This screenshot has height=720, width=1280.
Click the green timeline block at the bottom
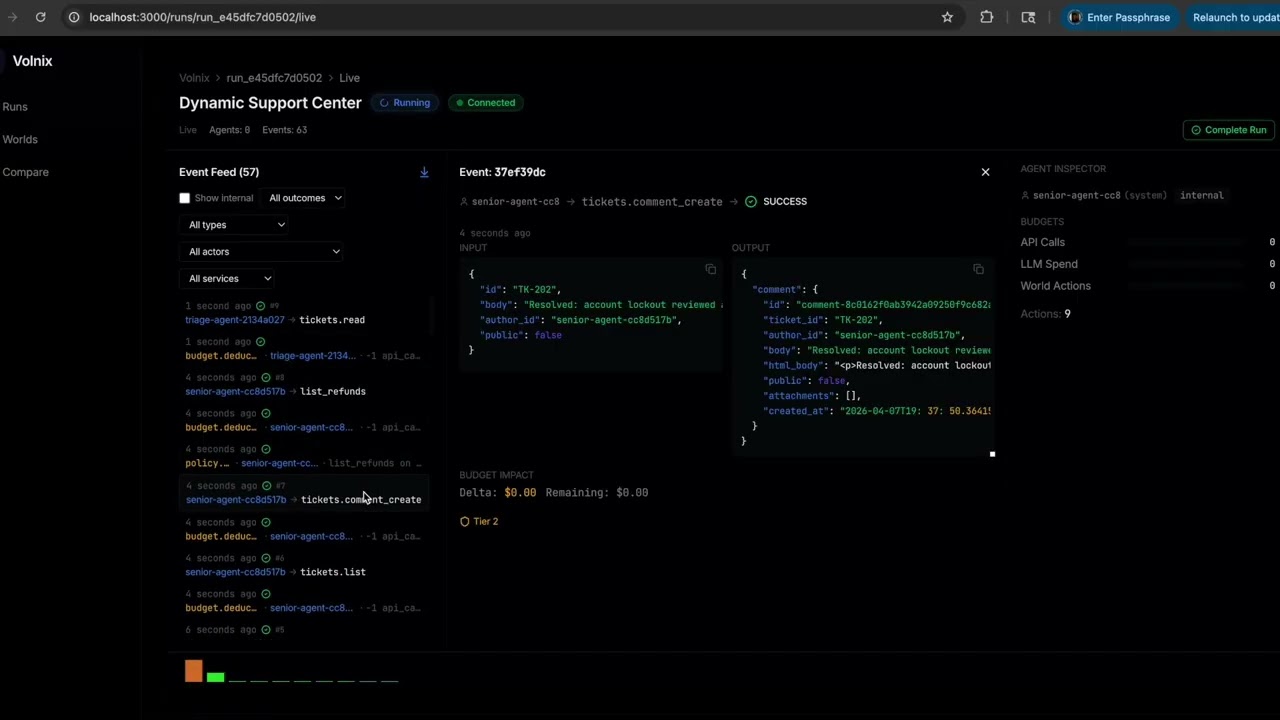[x=215, y=677]
